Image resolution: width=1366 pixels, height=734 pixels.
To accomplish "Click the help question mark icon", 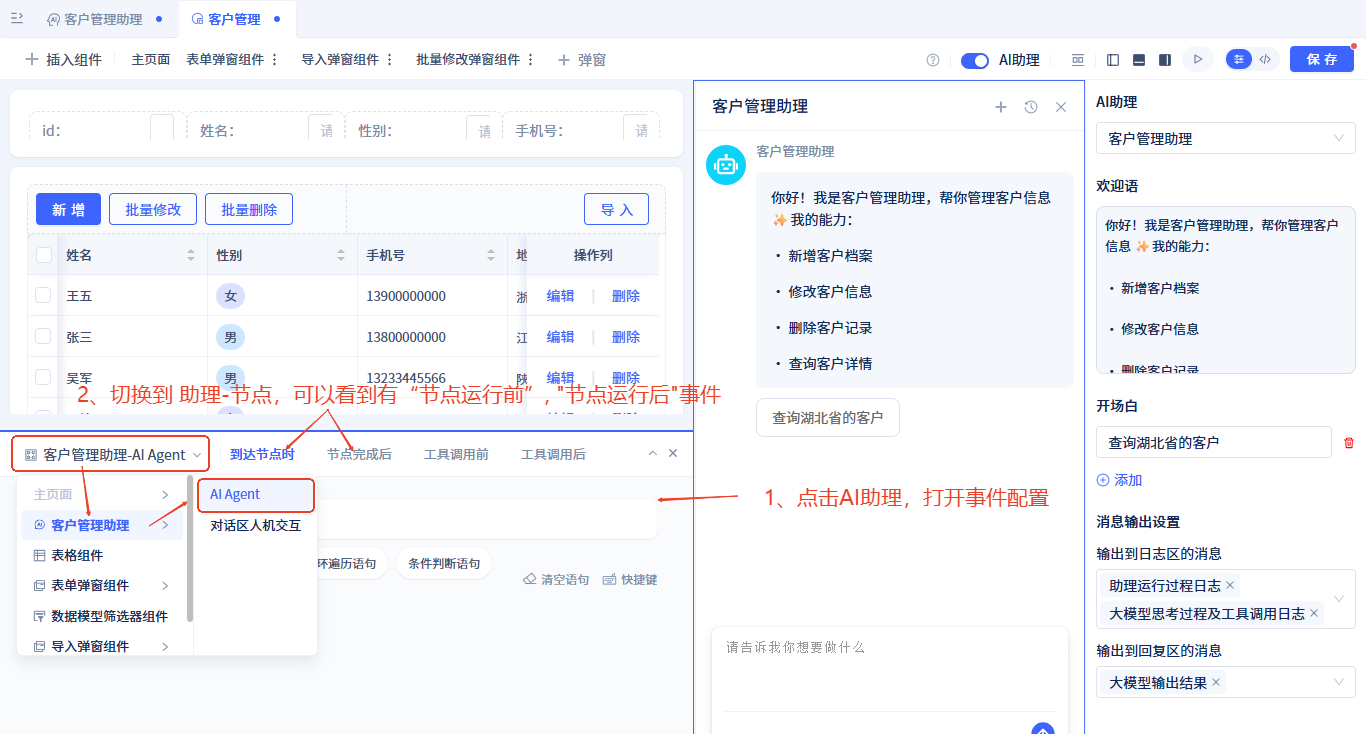I will click(x=933, y=60).
